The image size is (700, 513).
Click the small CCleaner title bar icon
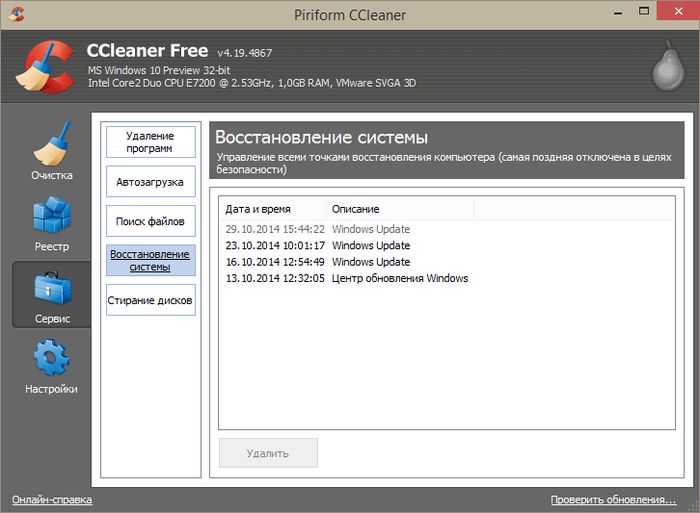click(x=17, y=14)
